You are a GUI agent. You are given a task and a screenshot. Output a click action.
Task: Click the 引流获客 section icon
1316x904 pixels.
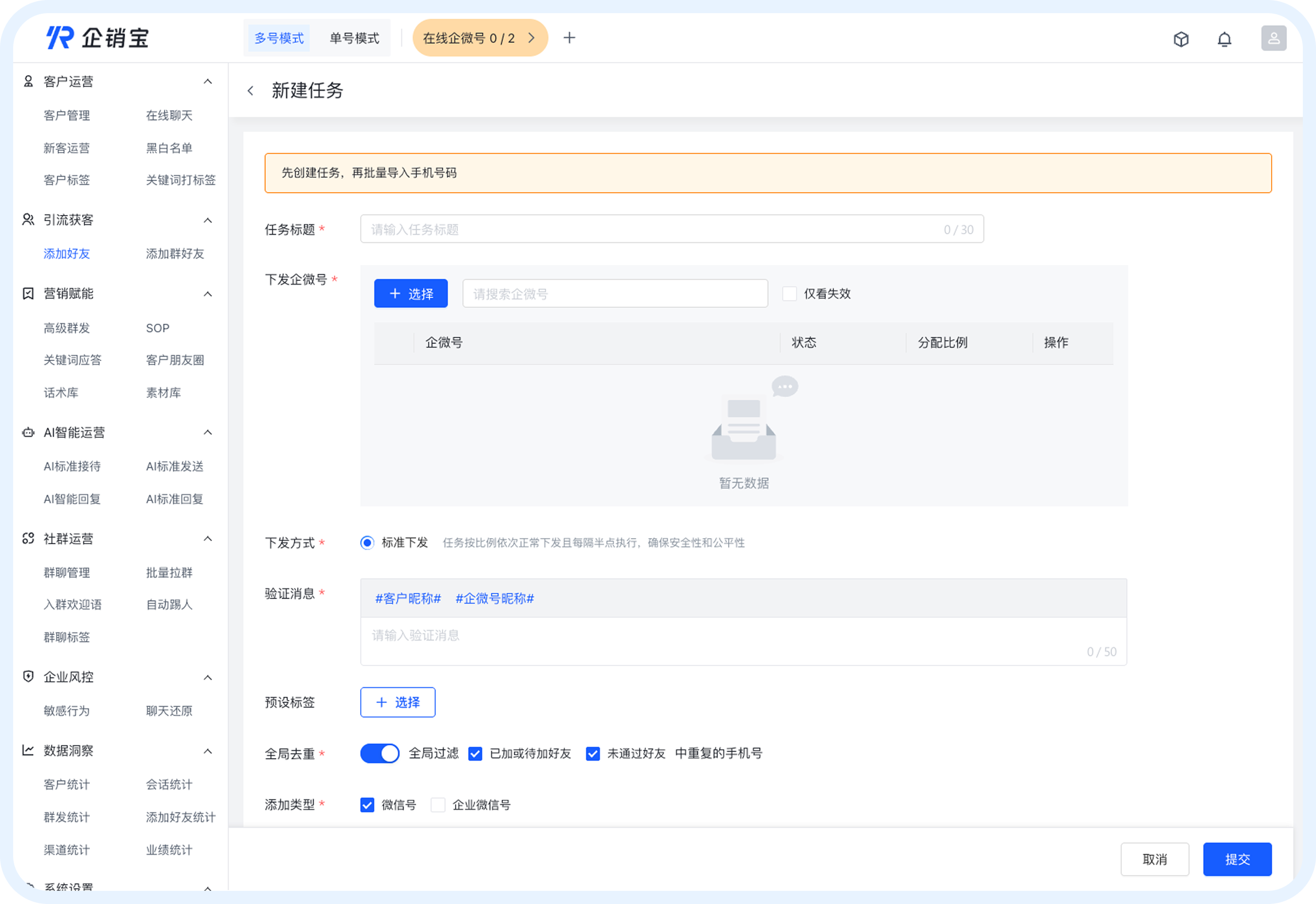[28, 220]
